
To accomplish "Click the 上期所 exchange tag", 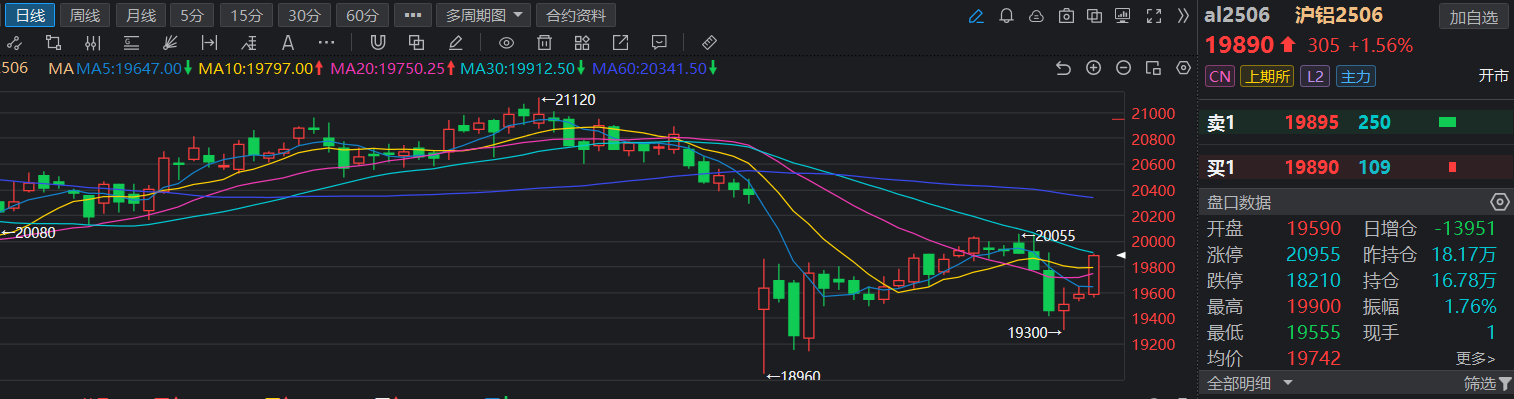I will 1267,76.
